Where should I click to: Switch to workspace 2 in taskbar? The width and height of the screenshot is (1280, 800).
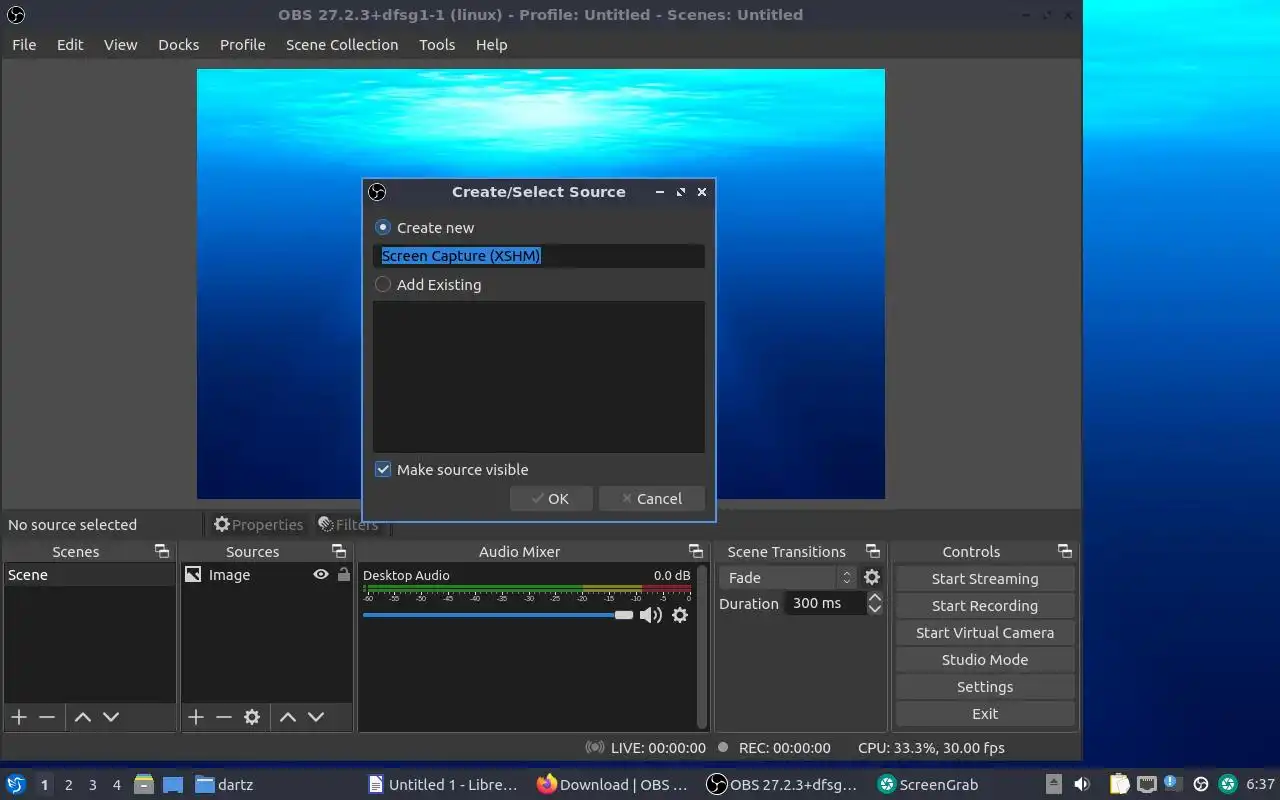pyautogui.click(x=68, y=785)
